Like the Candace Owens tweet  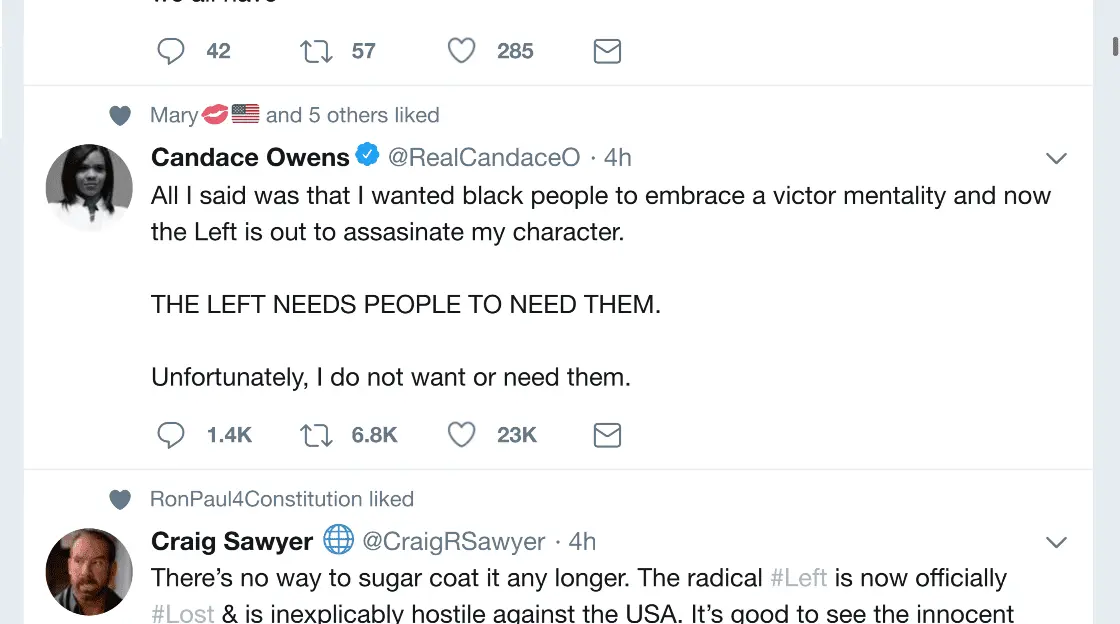(461, 435)
